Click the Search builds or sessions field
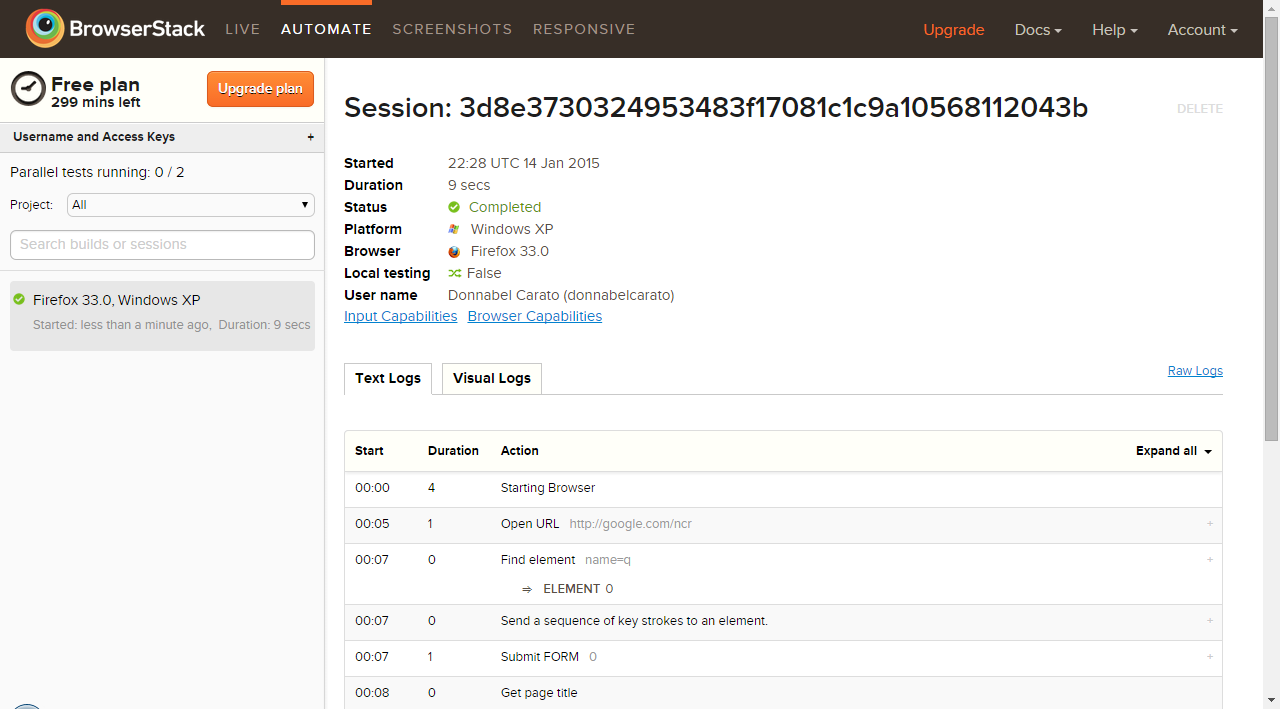This screenshot has width=1280, height=709. pyautogui.click(x=162, y=244)
